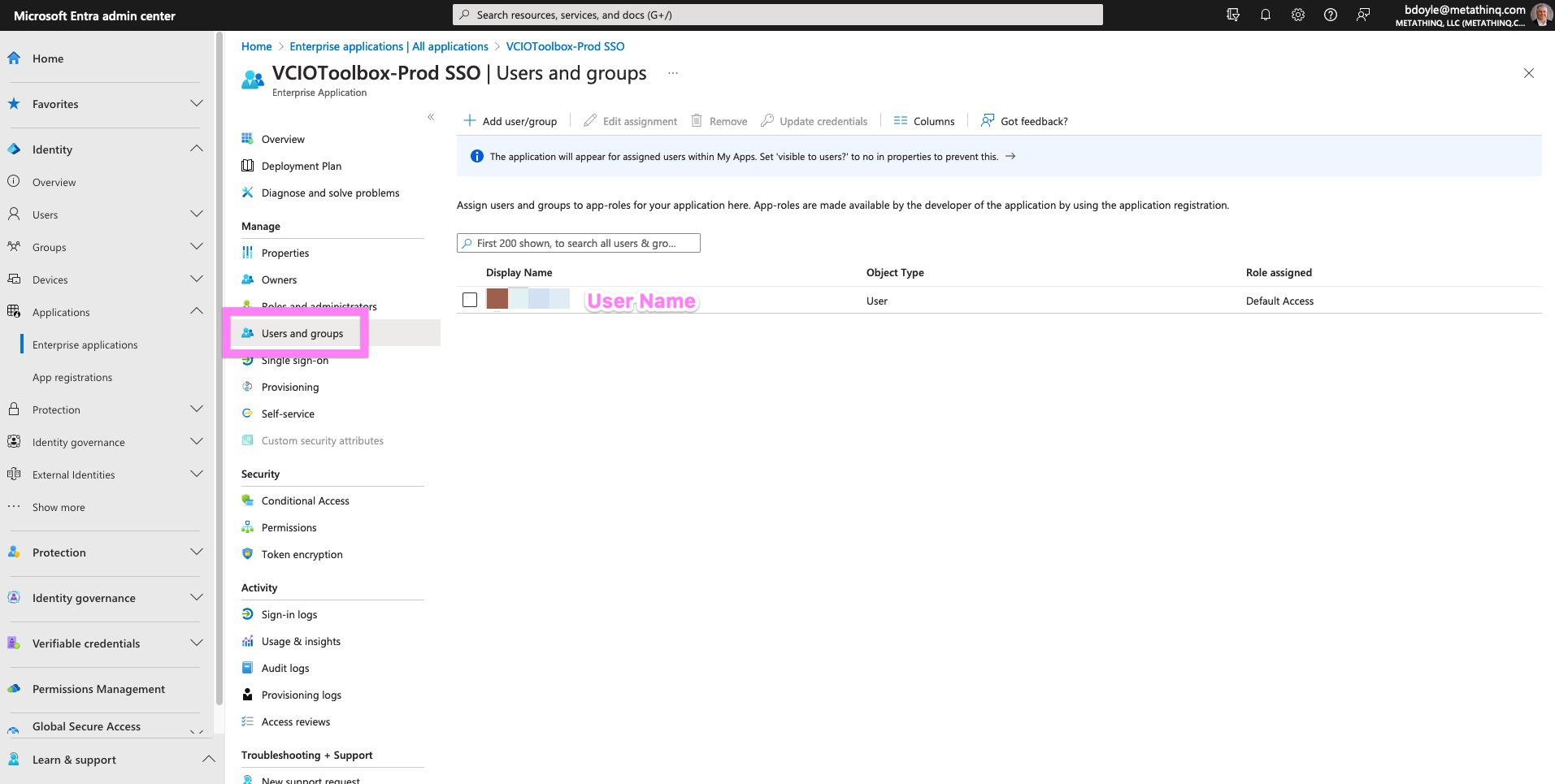Expand the Devices chevron in sidebar

pyautogui.click(x=196, y=279)
